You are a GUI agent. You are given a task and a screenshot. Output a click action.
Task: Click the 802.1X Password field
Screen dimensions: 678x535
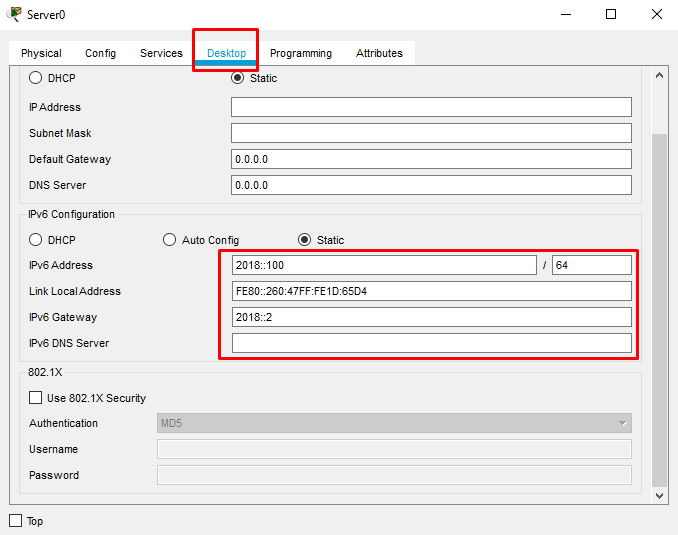394,475
